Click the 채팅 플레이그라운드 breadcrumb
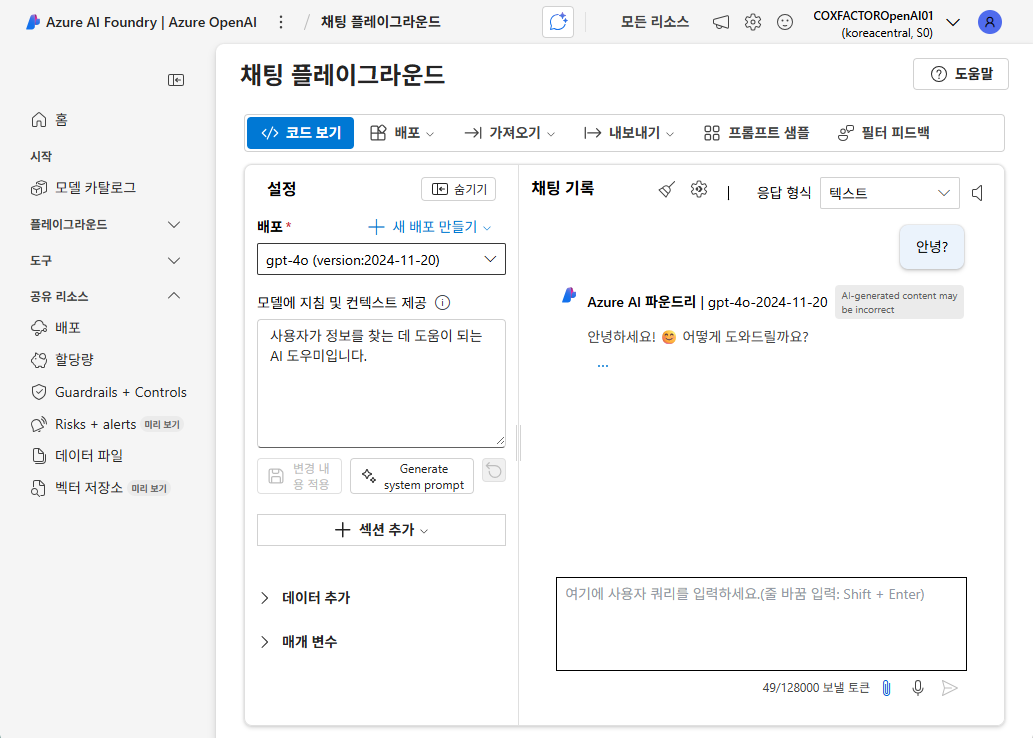 pos(381,22)
